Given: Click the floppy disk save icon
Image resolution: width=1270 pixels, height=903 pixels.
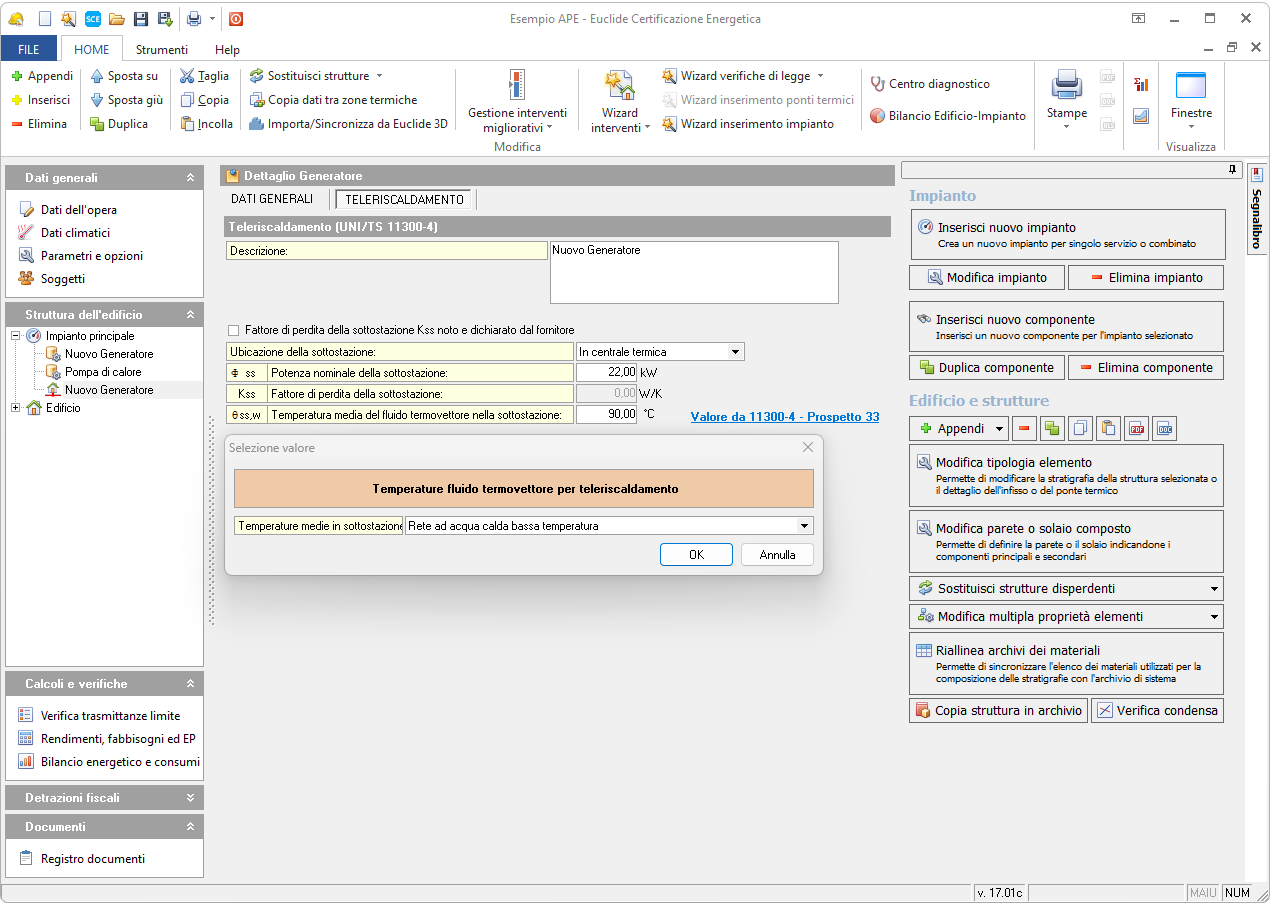Looking at the screenshot, I should click(141, 18).
